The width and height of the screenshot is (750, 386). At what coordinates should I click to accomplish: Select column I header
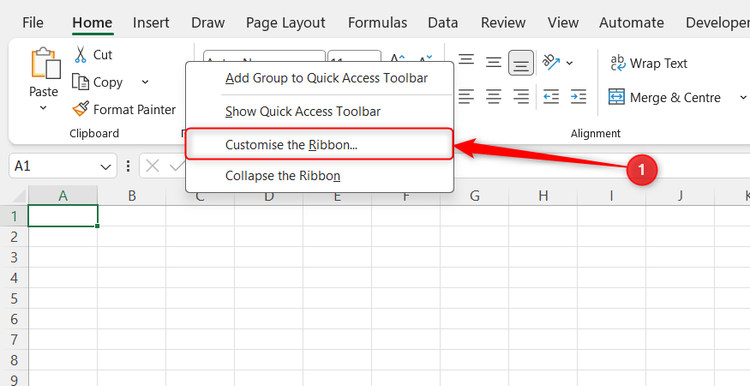coord(611,196)
